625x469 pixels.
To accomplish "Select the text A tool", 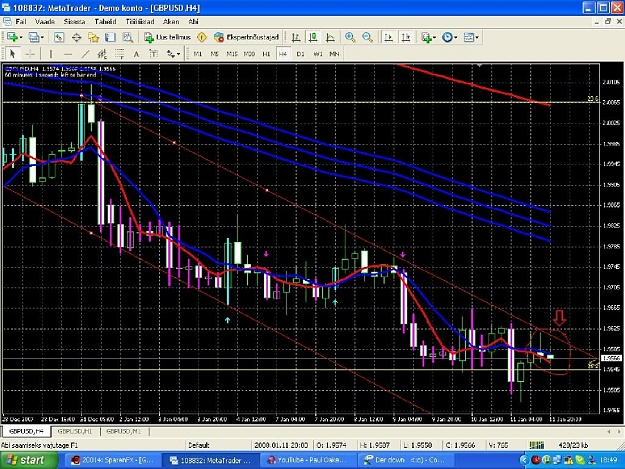I will click(x=136, y=54).
